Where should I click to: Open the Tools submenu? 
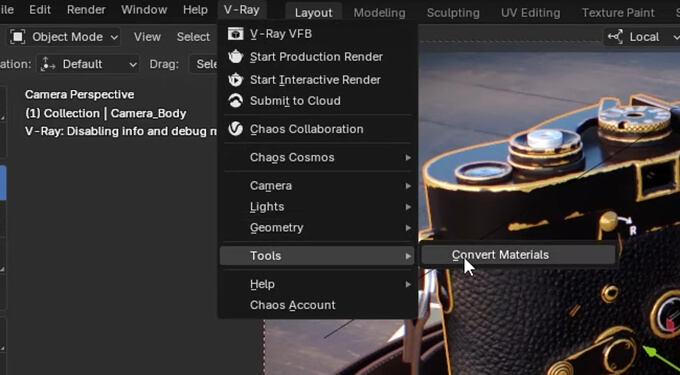(317, 256)
